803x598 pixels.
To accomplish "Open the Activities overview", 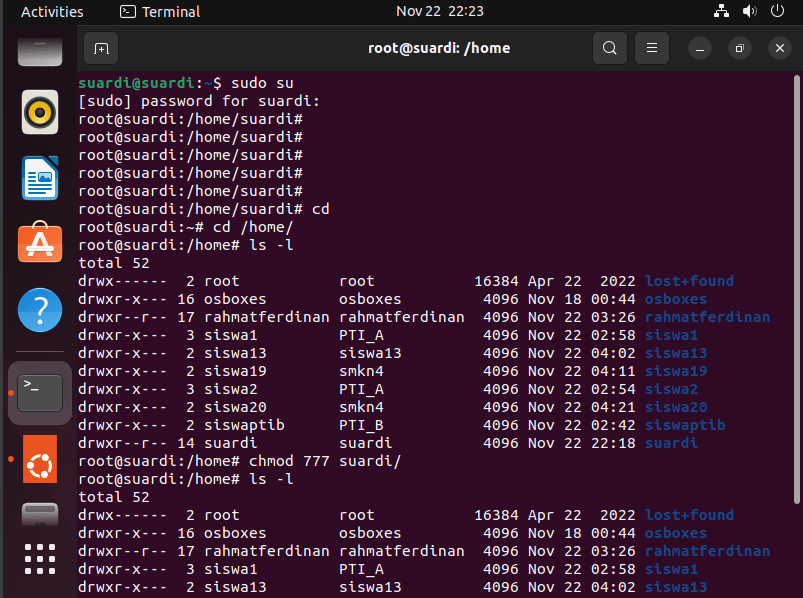I will click(x=52, y=11).
